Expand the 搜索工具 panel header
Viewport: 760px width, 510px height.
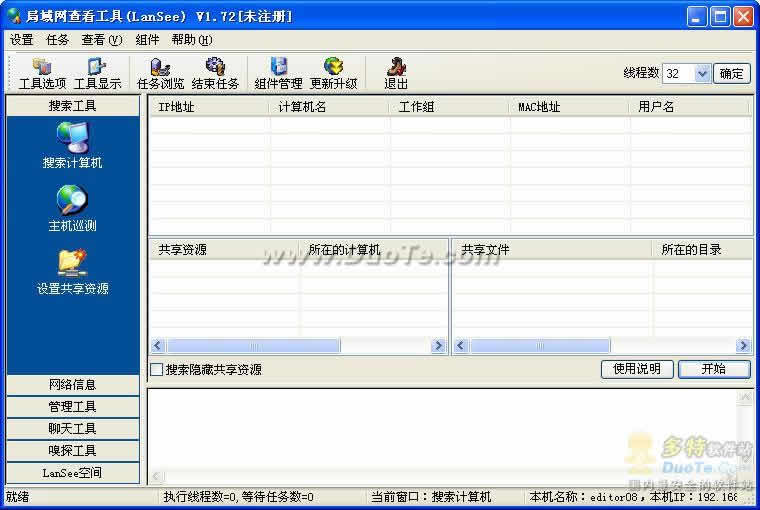(x=73, y=106)
